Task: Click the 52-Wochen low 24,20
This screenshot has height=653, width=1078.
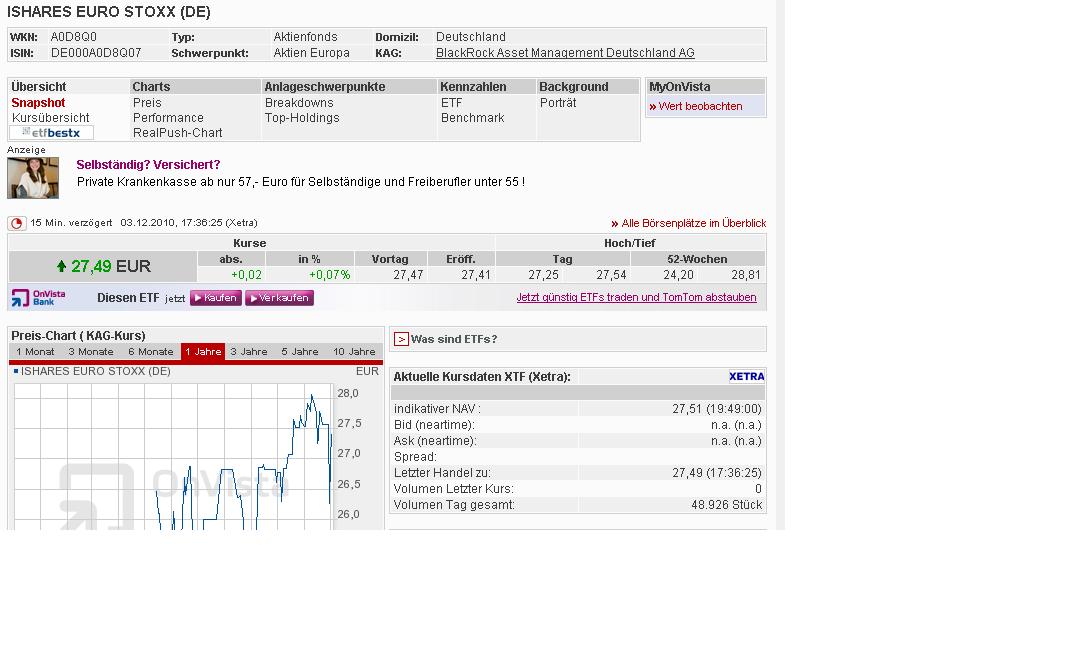Action: [678, 275]
